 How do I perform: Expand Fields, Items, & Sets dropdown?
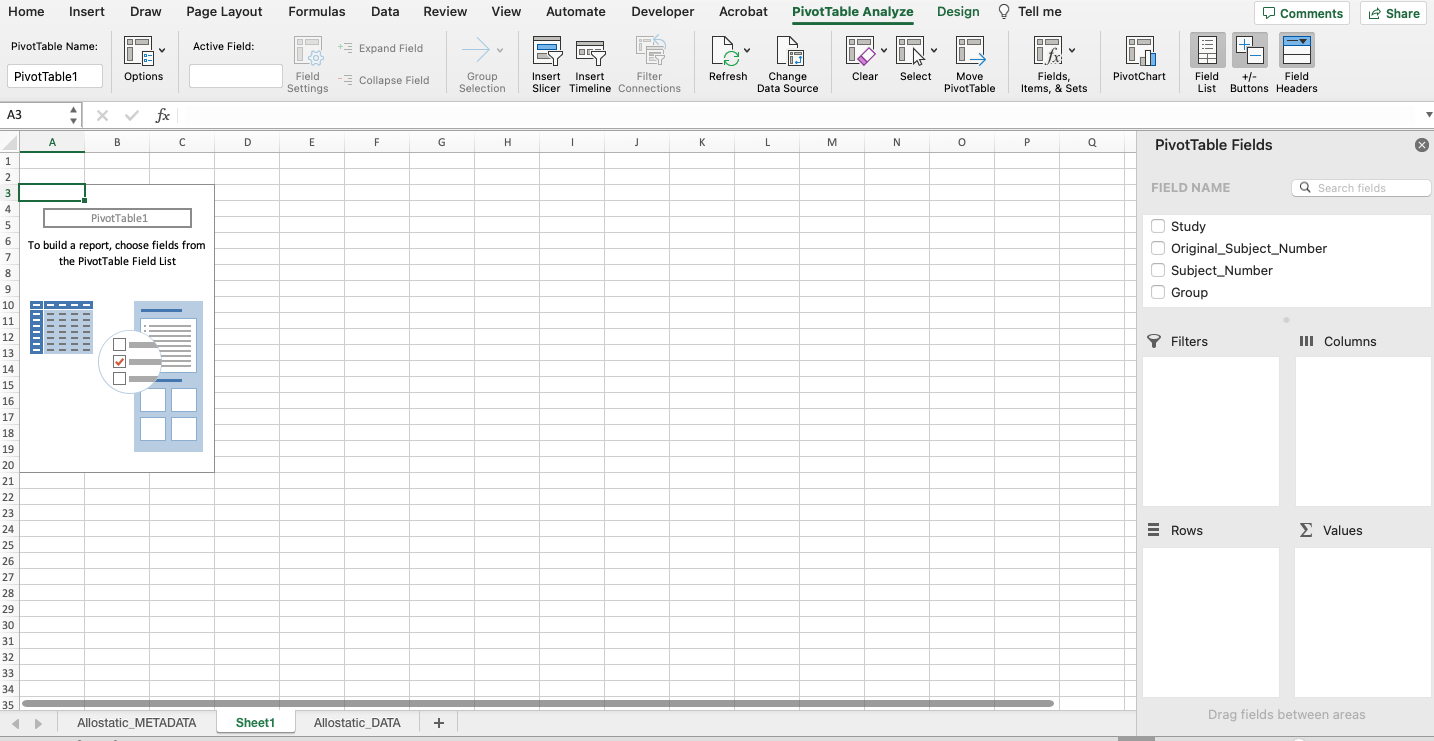coord(1072,50)
